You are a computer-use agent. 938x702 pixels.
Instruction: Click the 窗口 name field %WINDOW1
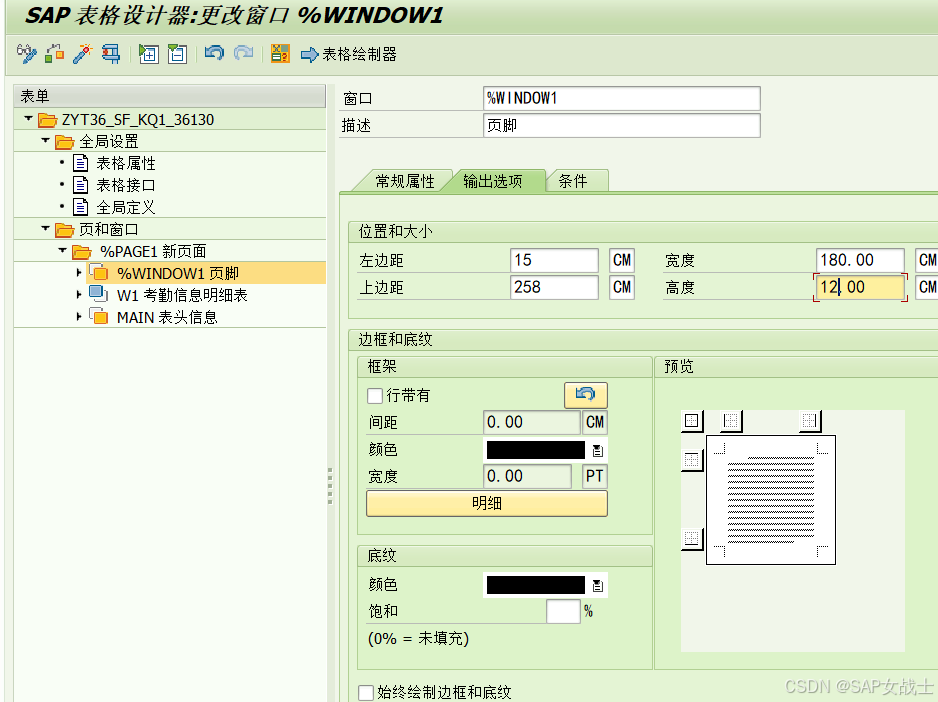(622, 98)
